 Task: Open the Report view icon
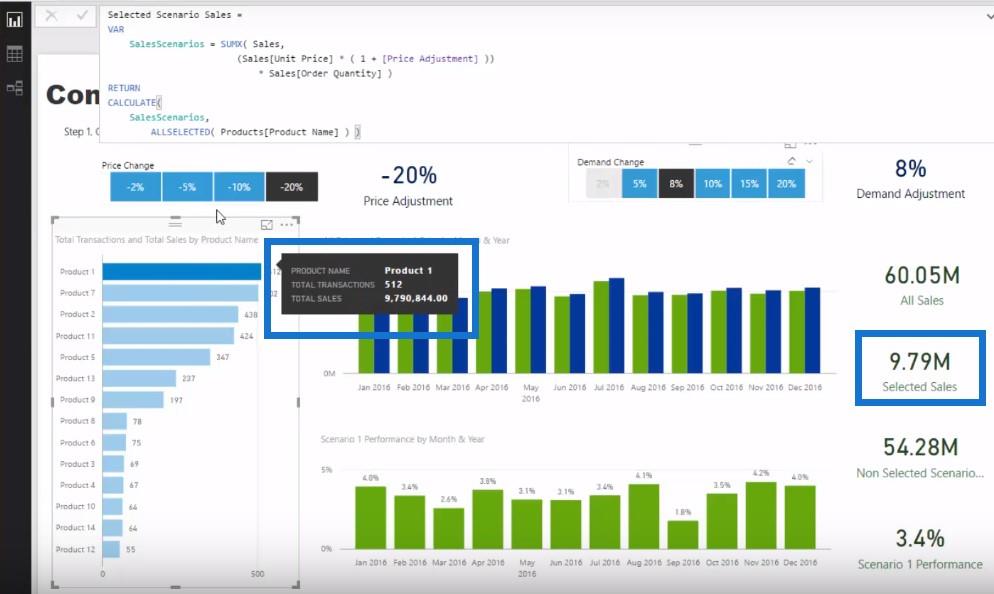15,20
